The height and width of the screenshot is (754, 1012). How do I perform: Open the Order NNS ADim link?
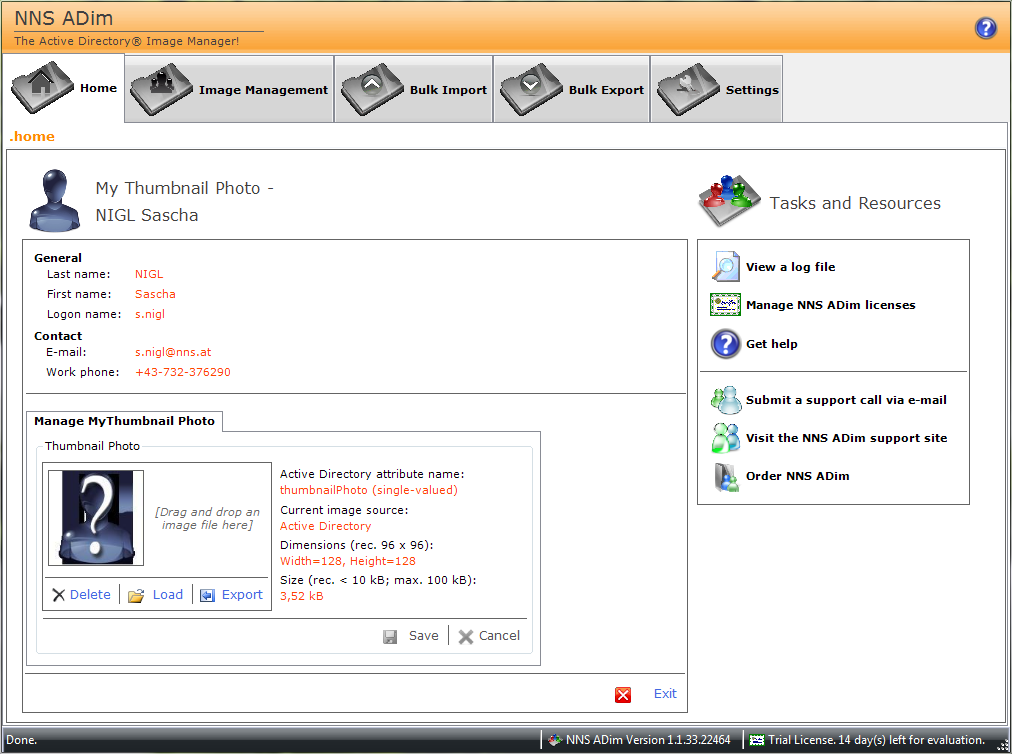(x=798, y=476)
